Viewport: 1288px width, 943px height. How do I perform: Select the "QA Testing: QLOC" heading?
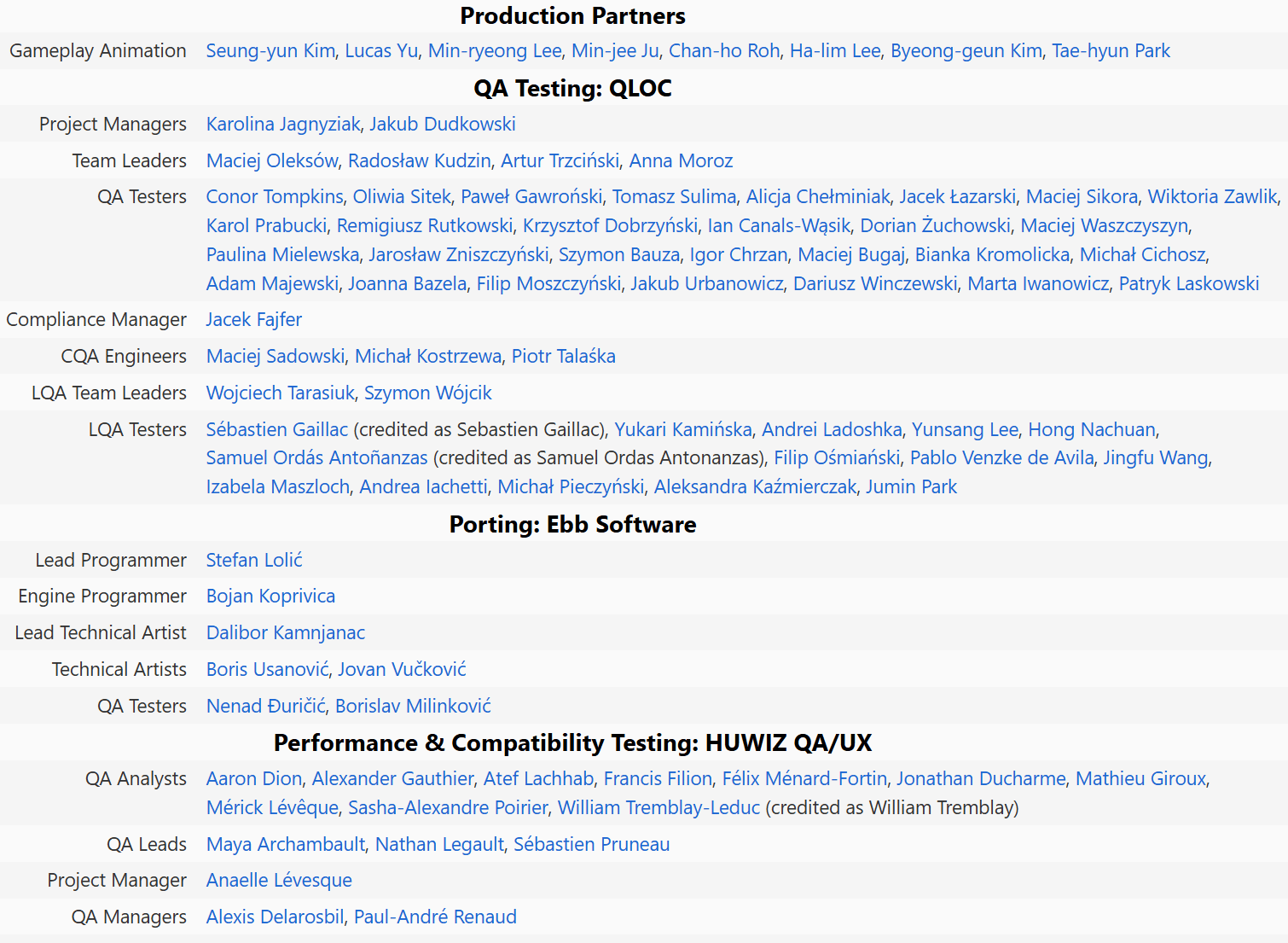[573, 89]
